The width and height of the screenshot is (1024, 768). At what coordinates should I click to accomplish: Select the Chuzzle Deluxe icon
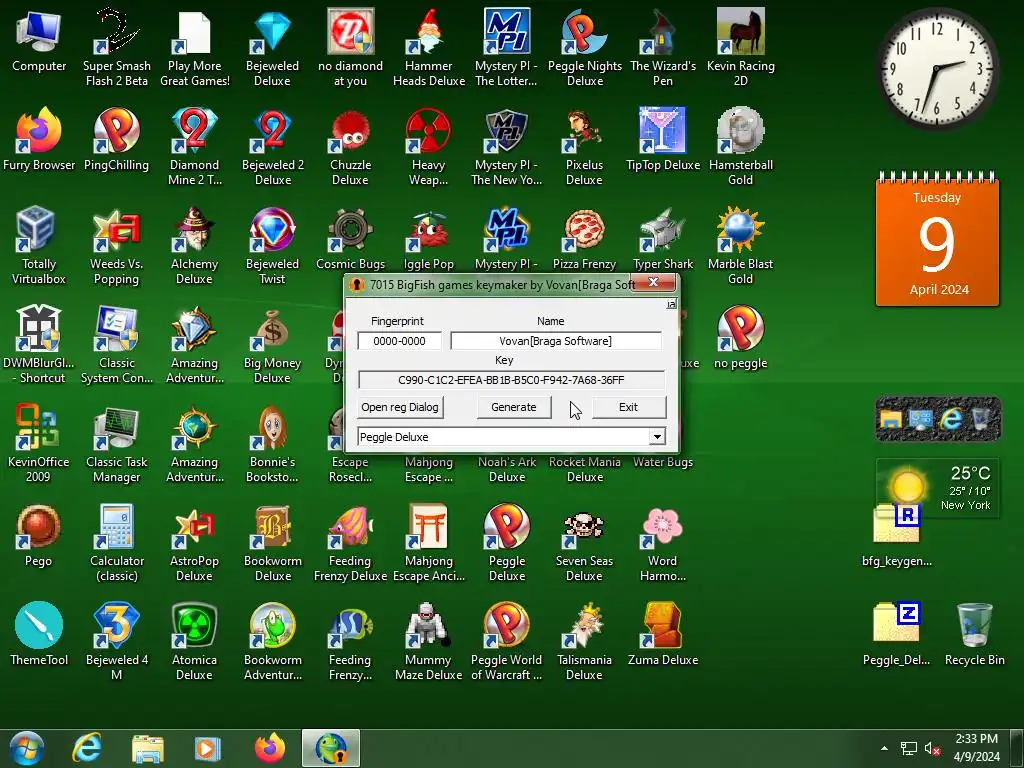point(350,146)
